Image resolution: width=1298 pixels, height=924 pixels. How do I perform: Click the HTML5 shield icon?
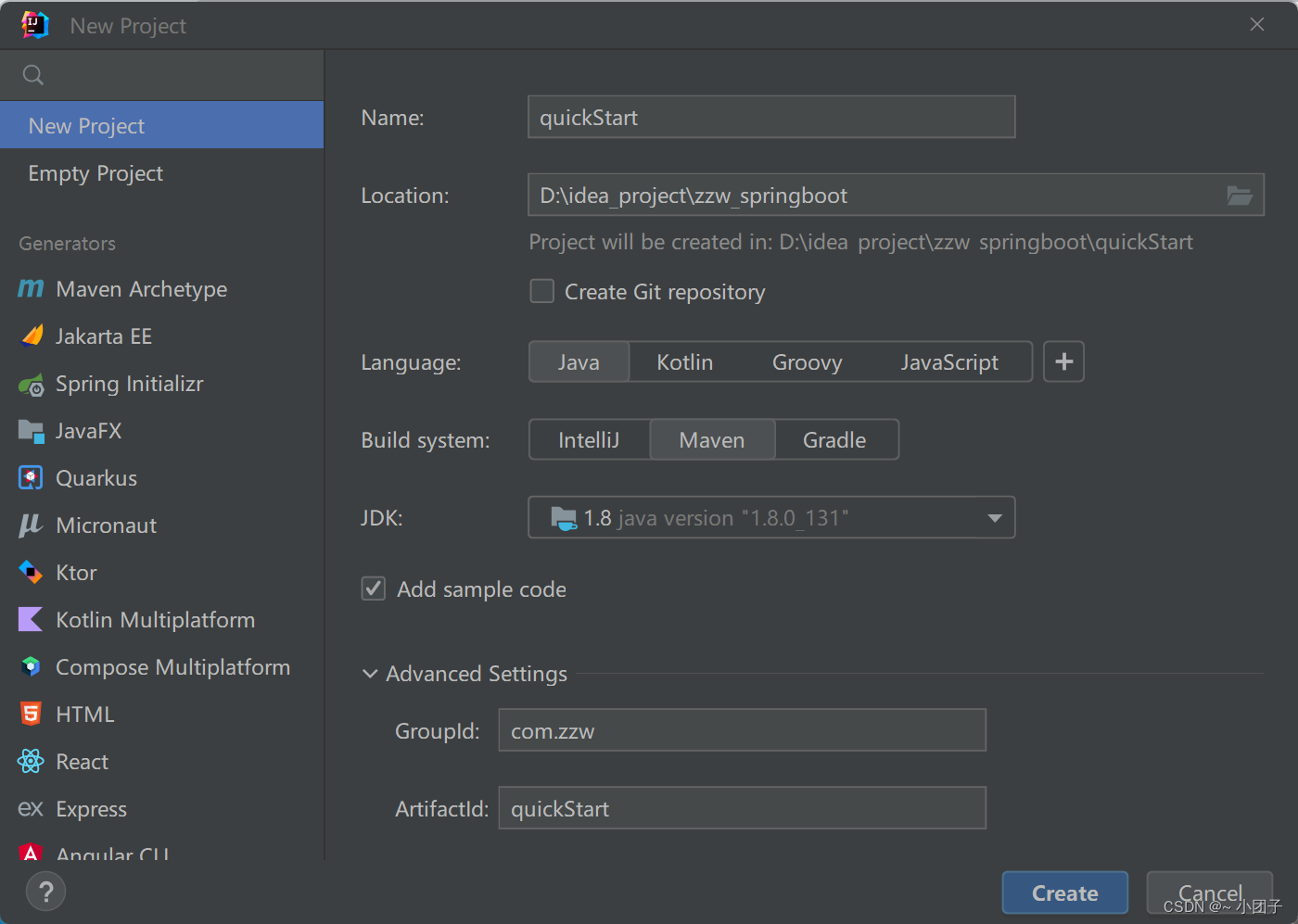31,714
